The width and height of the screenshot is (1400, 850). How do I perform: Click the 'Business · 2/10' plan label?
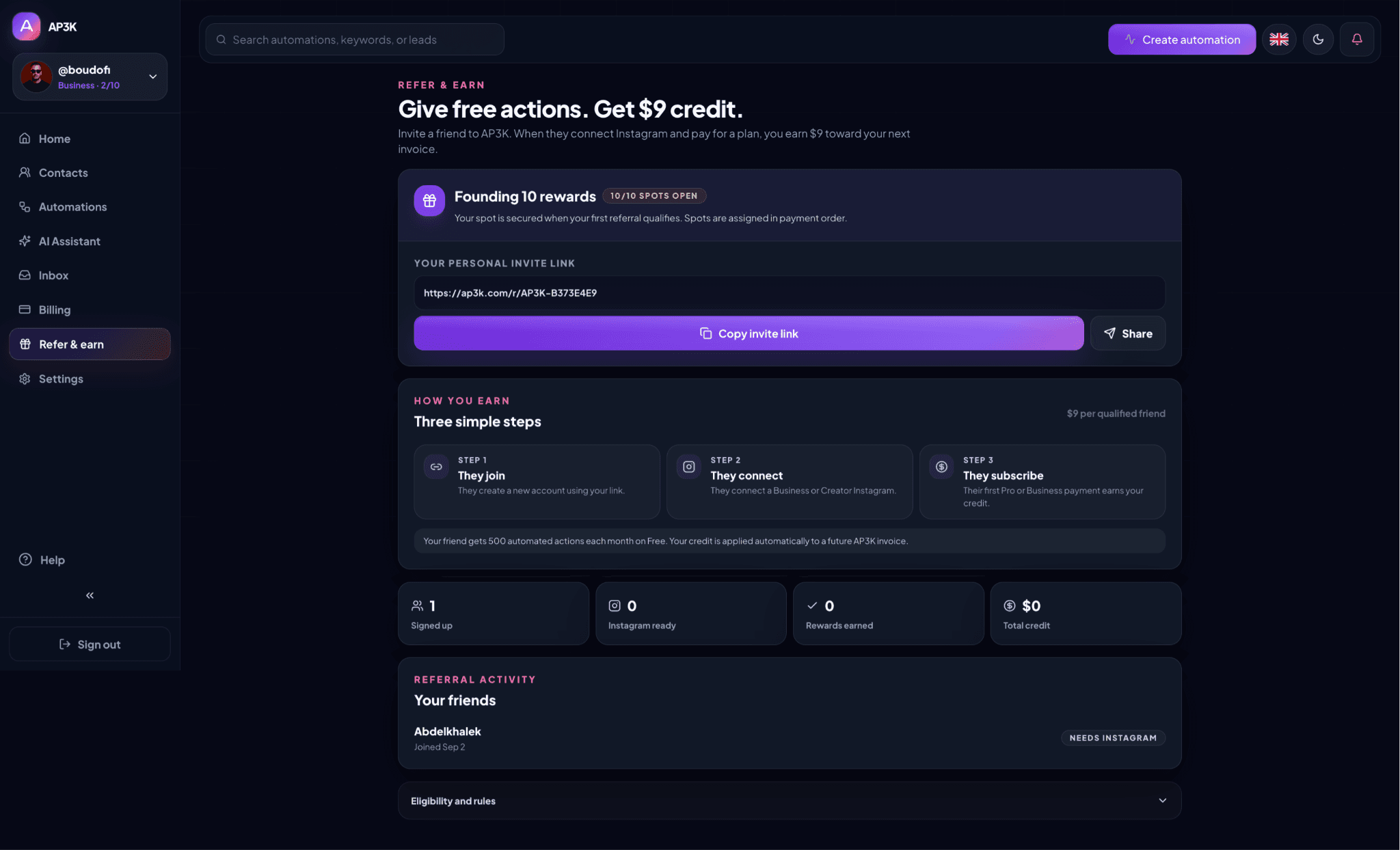pyautogui.click(x=89, y=85)
